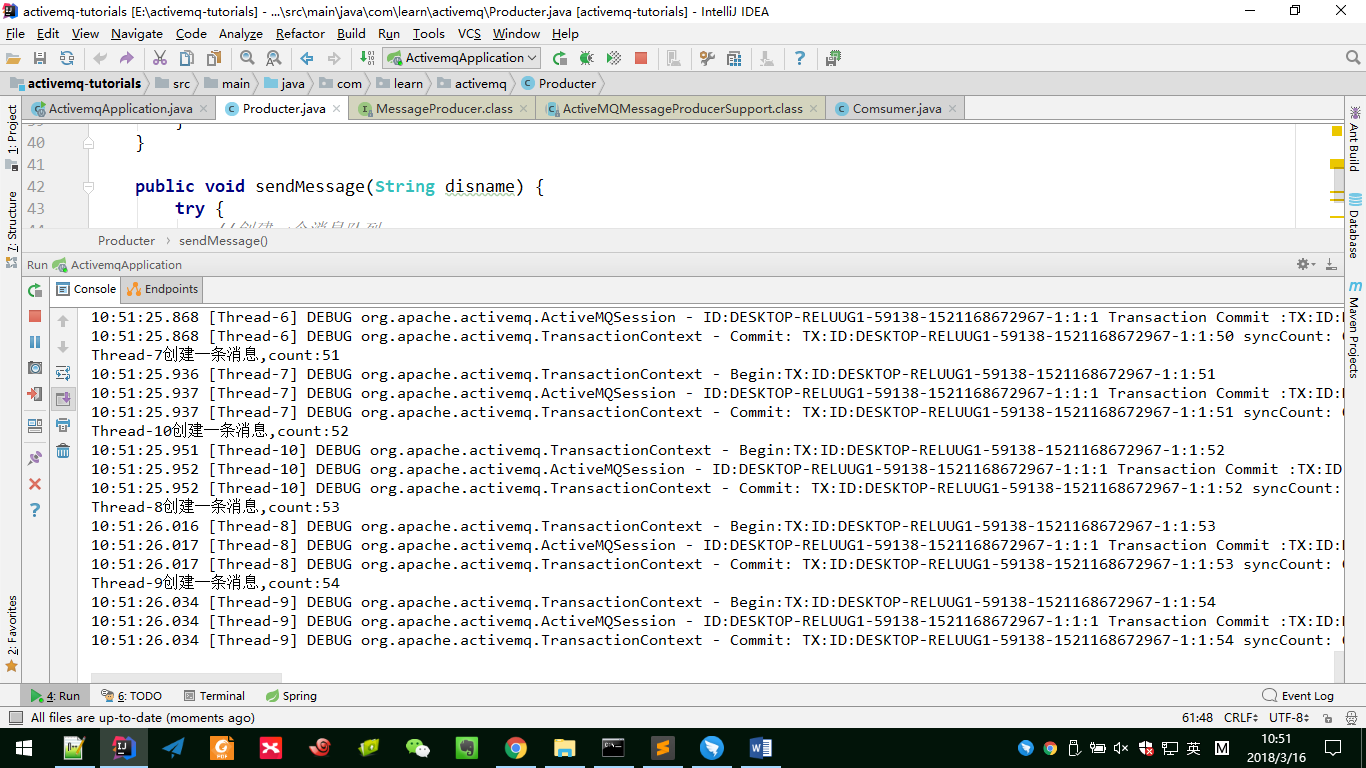
Task: Switch to ActivemqApplication.java editor tab
Action: coord(121,108)
